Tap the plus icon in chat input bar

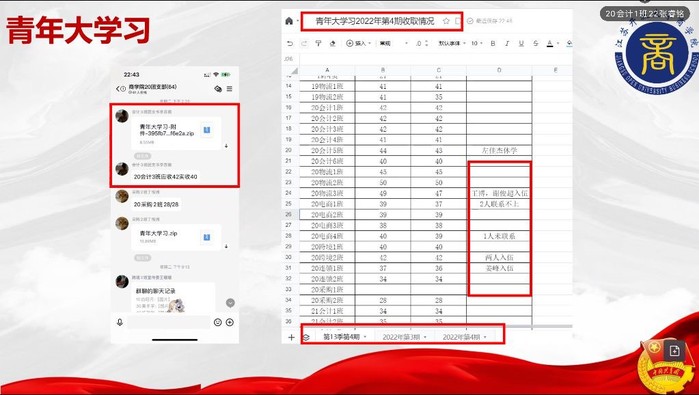230,322
